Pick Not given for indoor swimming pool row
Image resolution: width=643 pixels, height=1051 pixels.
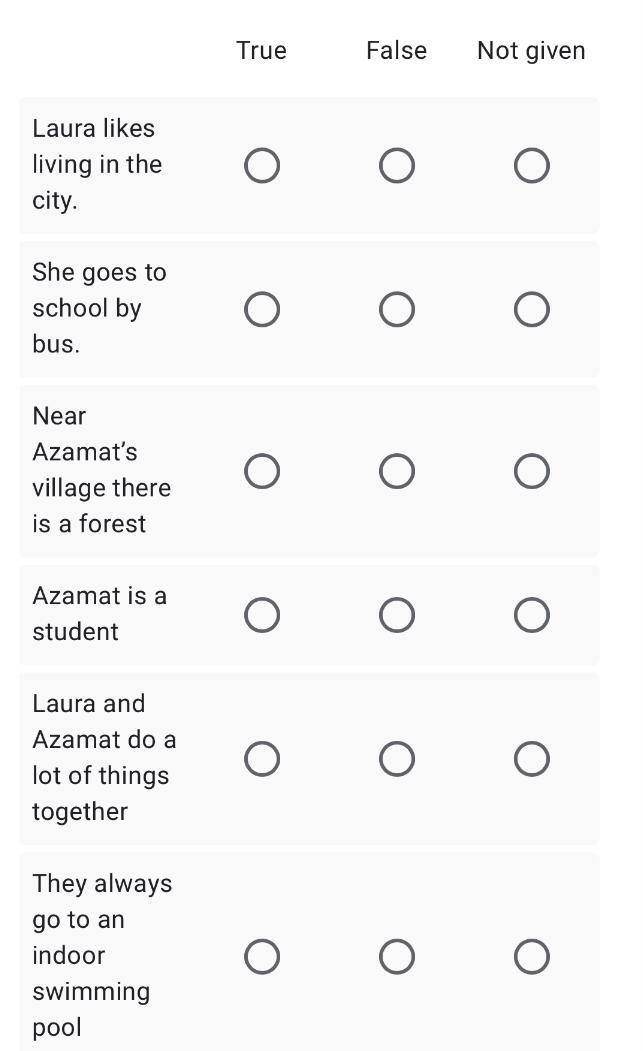532,957
